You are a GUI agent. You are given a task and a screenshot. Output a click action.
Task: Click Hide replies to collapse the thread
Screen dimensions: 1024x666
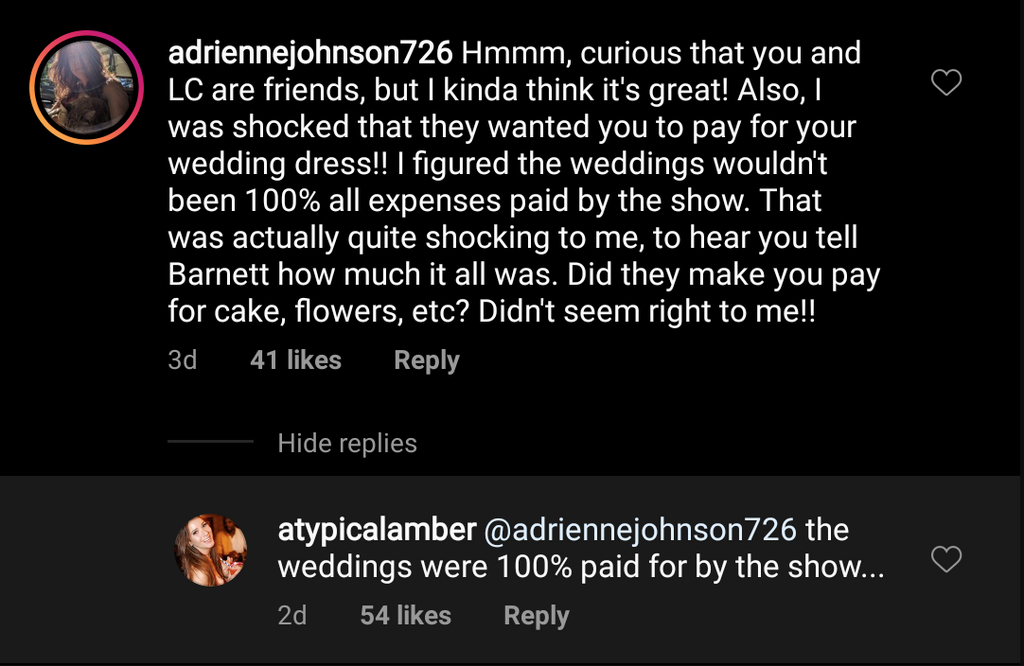(x=347, y=443)
